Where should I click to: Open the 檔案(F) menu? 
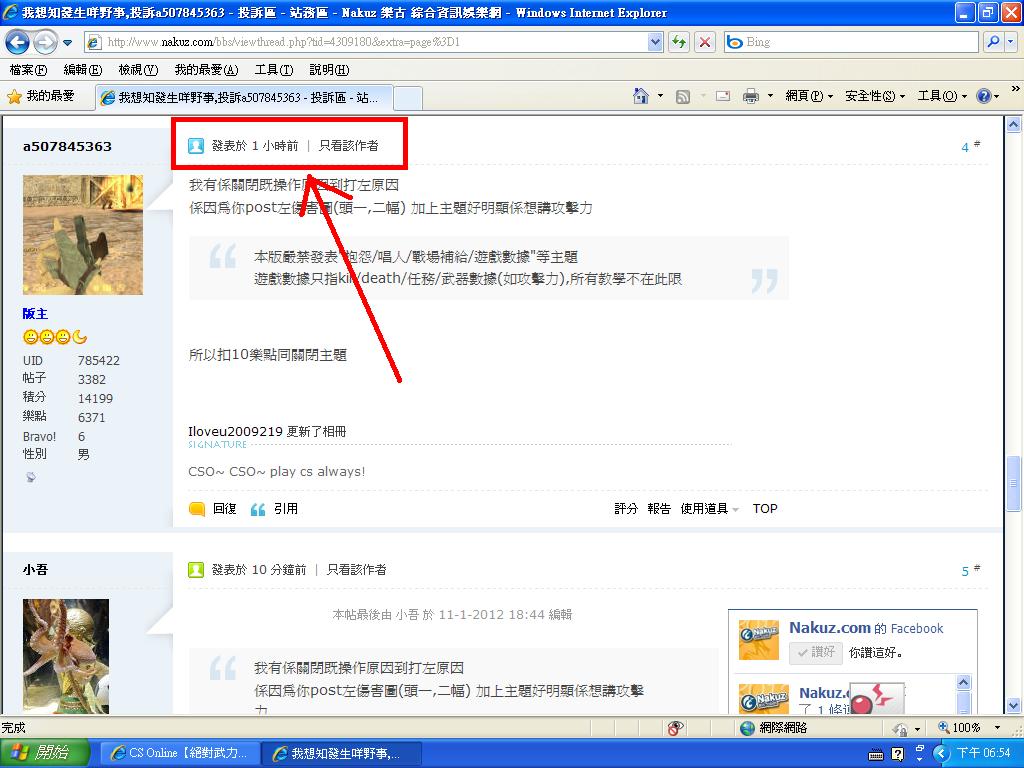pos(28,70)
